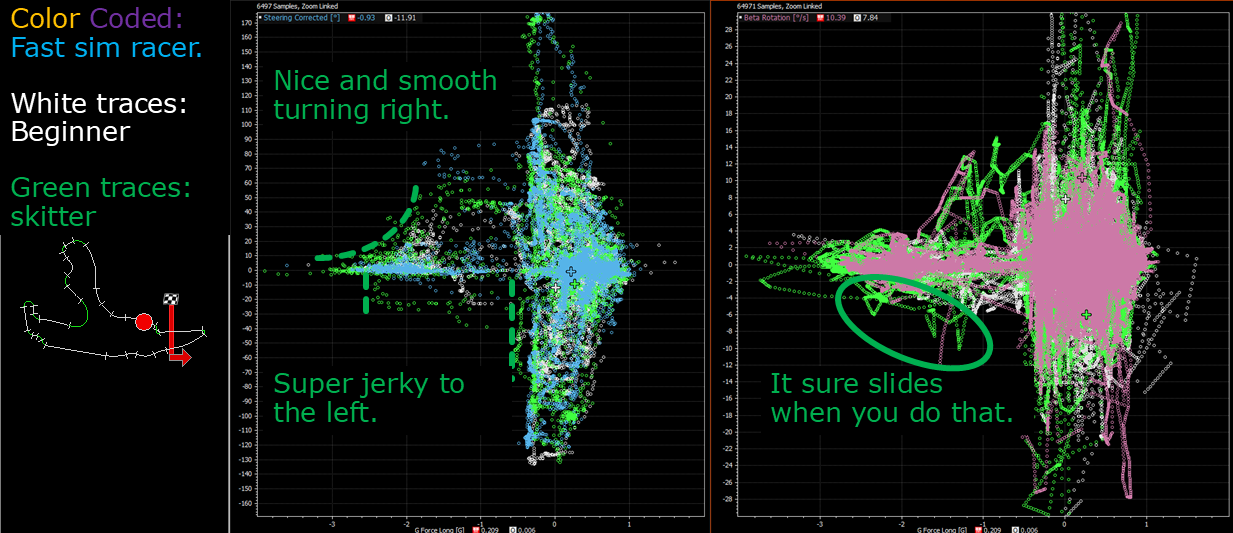Click the white cursor icon beside 7.84

click(x=857, y=18)
